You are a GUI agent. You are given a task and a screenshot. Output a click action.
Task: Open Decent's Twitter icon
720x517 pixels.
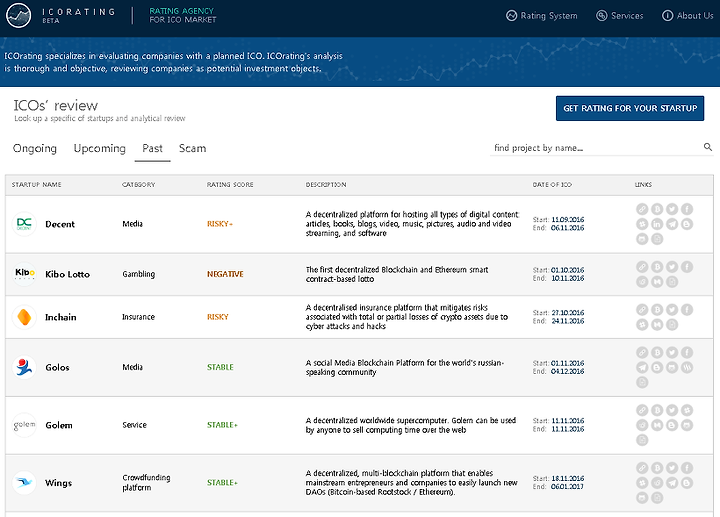coord(672,209)
